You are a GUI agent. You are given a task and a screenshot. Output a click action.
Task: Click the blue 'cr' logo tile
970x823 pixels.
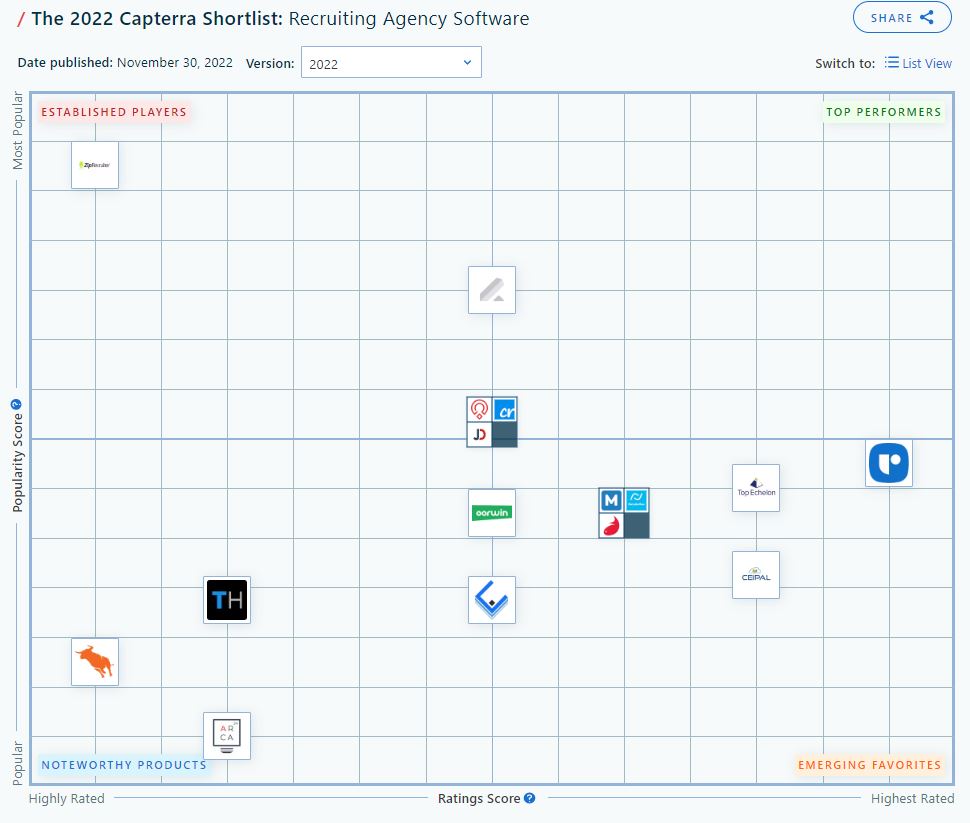click(x=505, y=410)
